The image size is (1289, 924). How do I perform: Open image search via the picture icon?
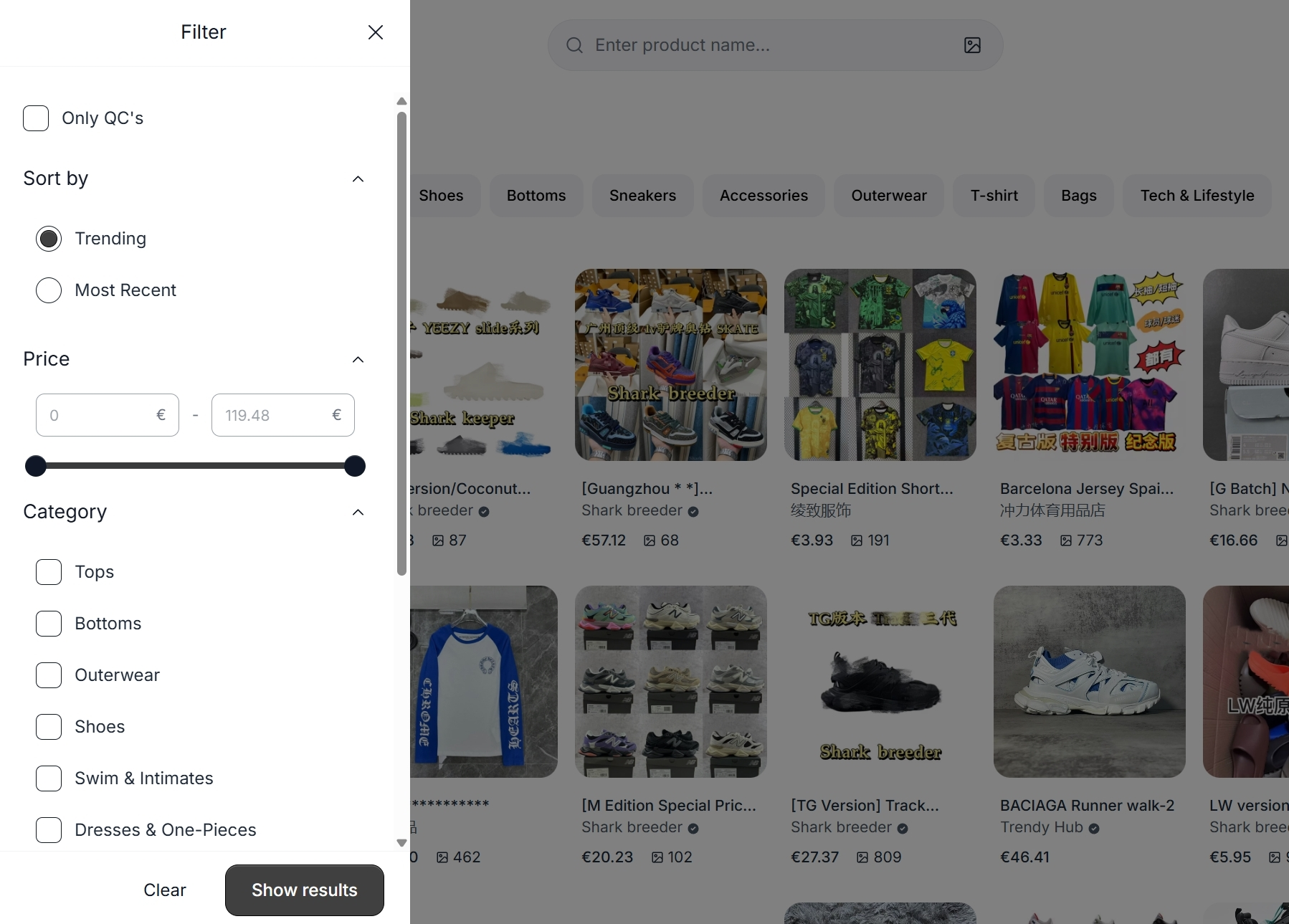972,45
